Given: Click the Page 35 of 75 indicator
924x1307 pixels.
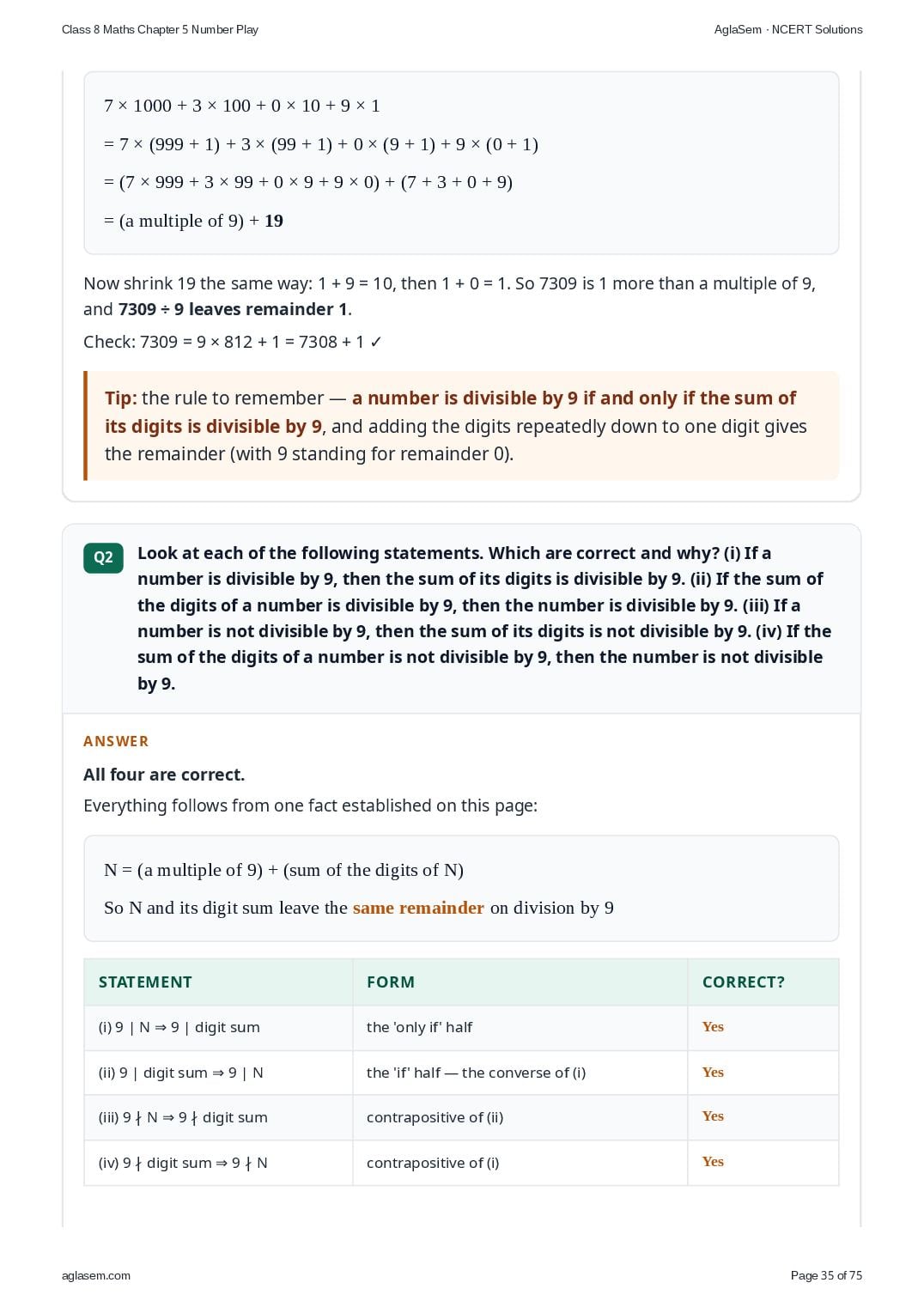Looking at the screenshot, I should click(826, 1275).
